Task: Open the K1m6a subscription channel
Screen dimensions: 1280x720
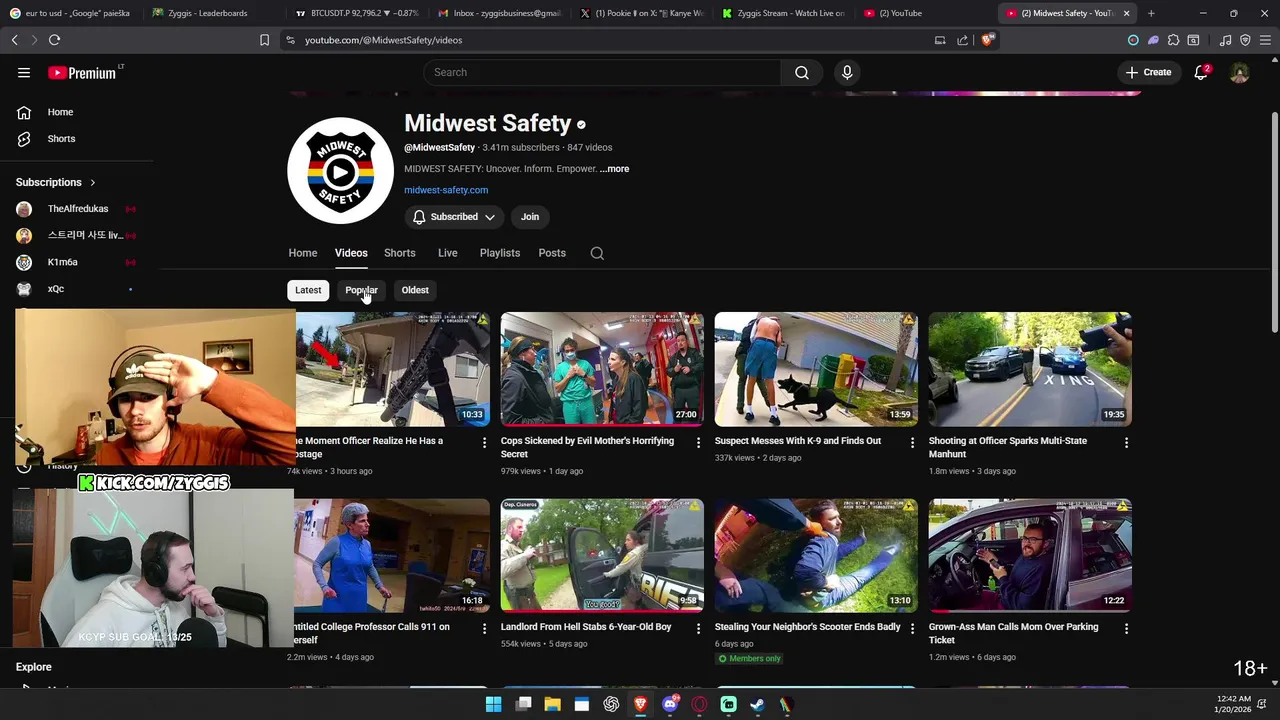Action: 62,262
